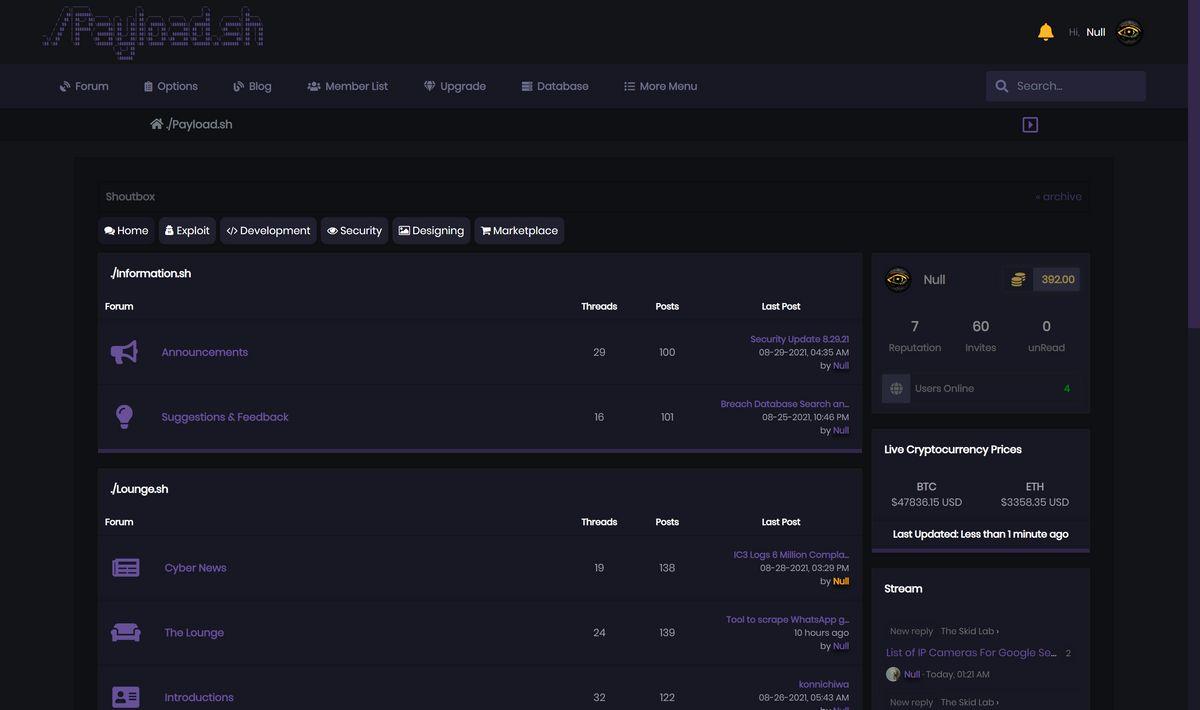1200x710 pixels.
Task: Open the user avatar in header
Action: tap(1128, 32)
